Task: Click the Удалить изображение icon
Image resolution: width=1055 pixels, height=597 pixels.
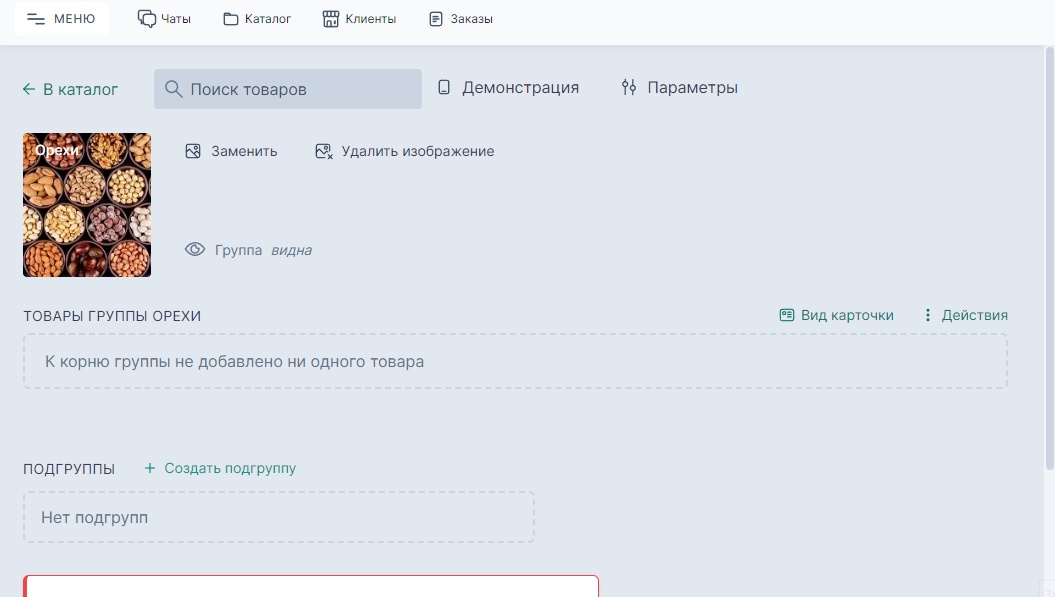Action: [x=323, y=151]
